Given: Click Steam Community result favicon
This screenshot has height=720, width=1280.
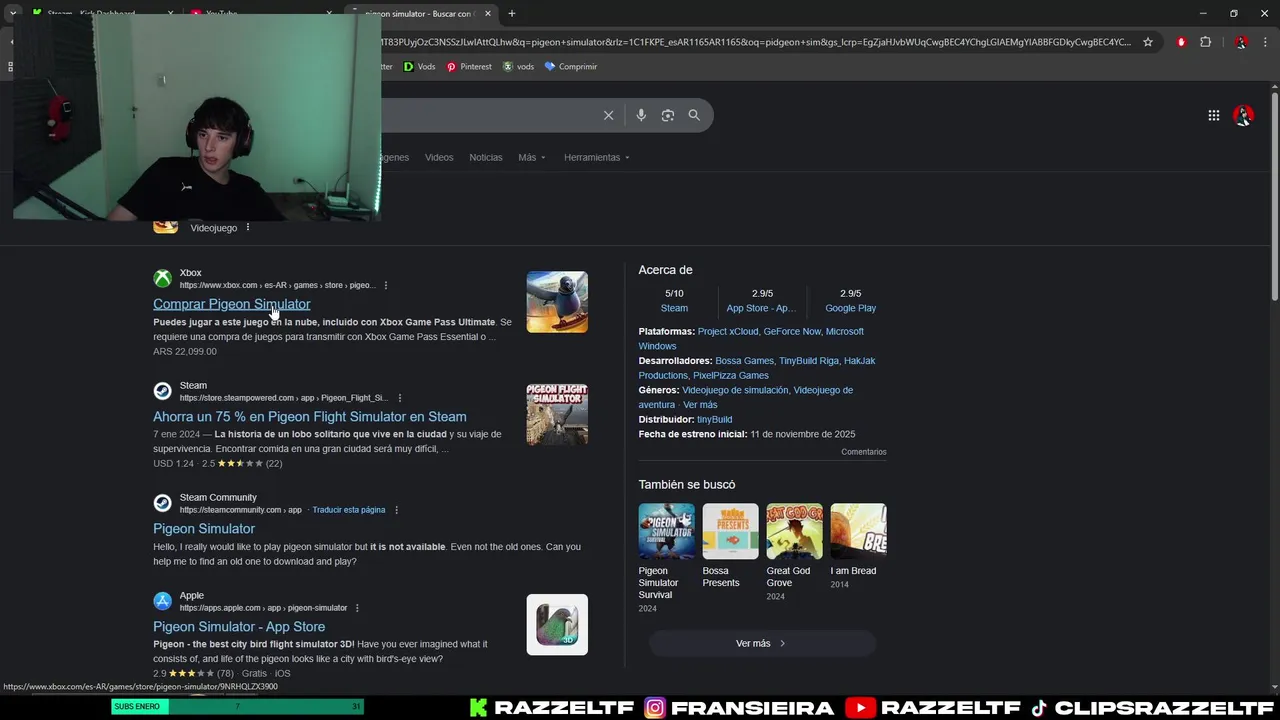Looking at the screenshot, I should click(162, 503).
